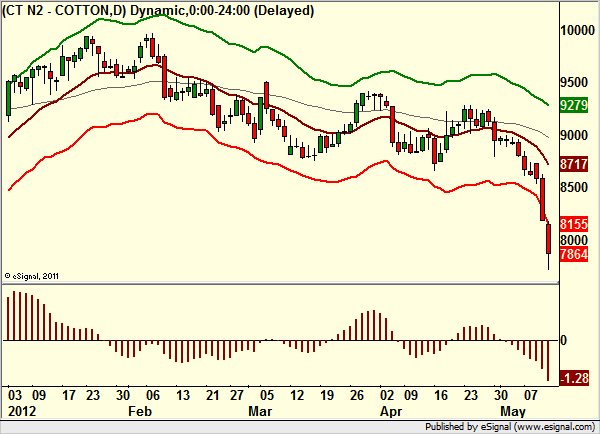
Task: Click the '21' date label on time axis
Action: click(x=213, y=395)
